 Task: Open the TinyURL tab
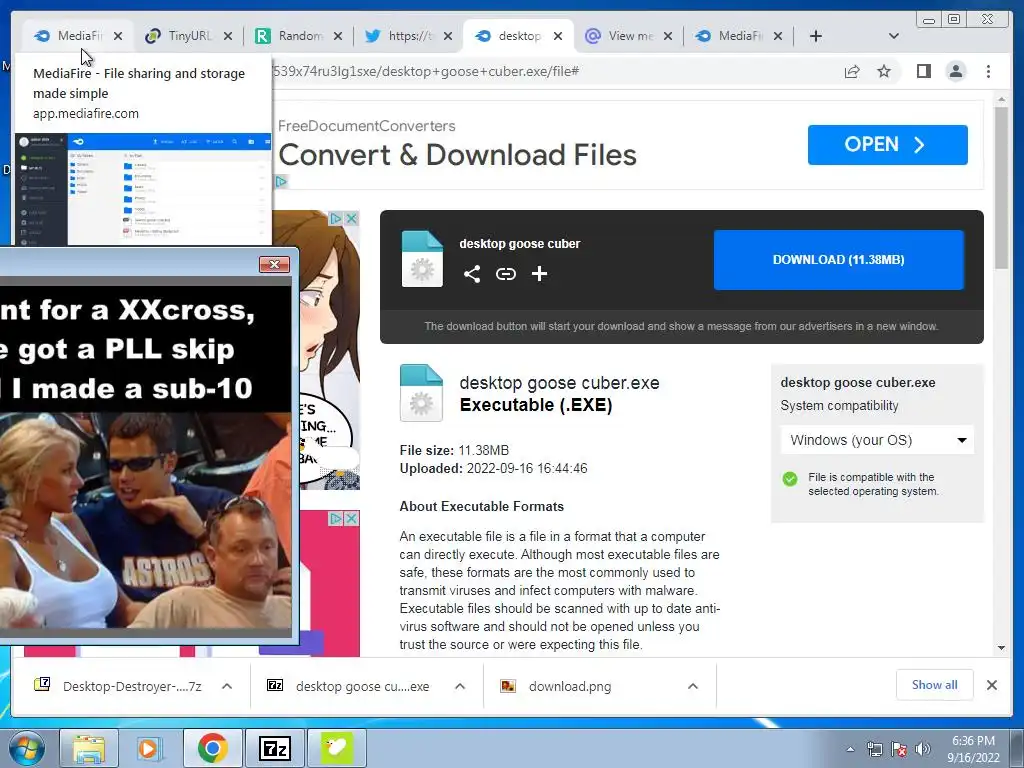click(189, 36)
